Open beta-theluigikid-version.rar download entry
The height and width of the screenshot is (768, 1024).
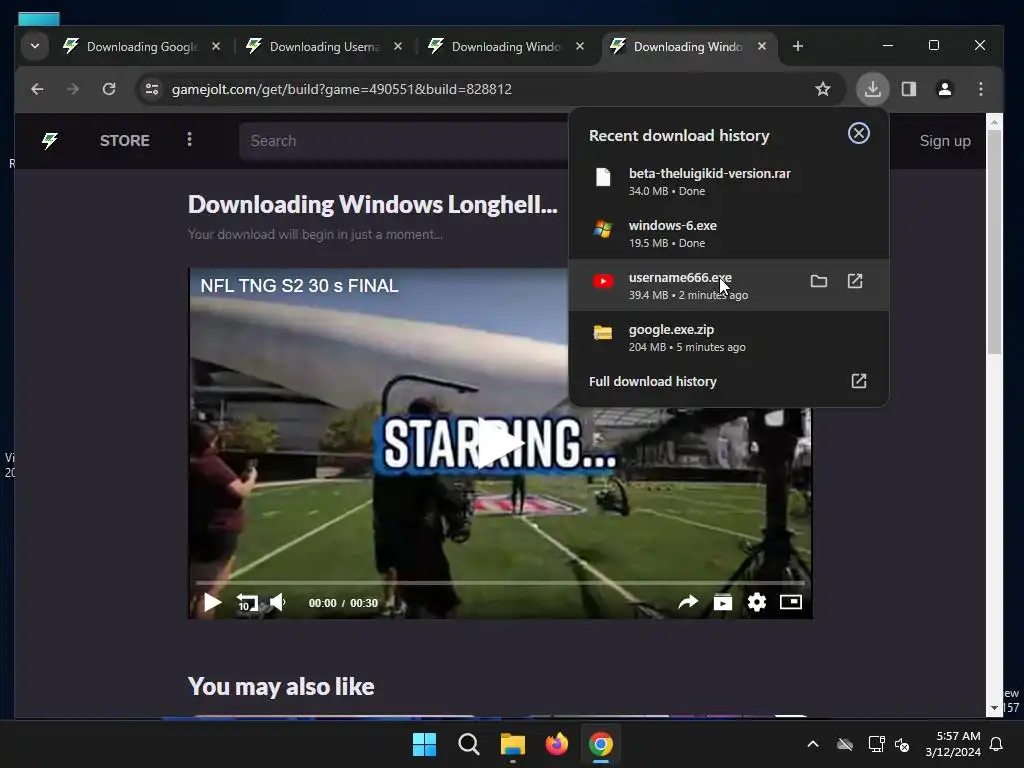click(728, 182)
